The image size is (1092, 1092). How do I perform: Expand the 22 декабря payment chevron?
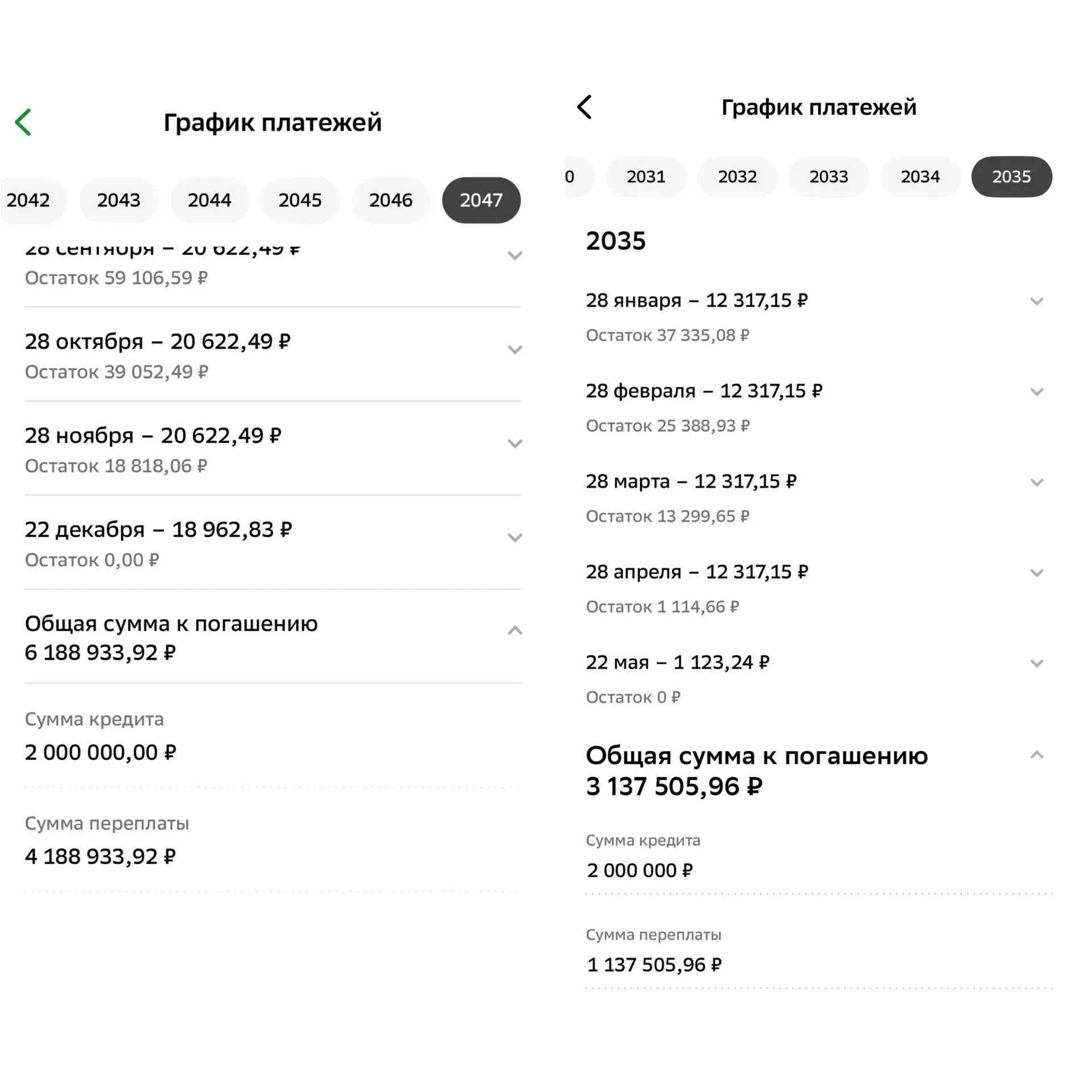click(515, 537)
